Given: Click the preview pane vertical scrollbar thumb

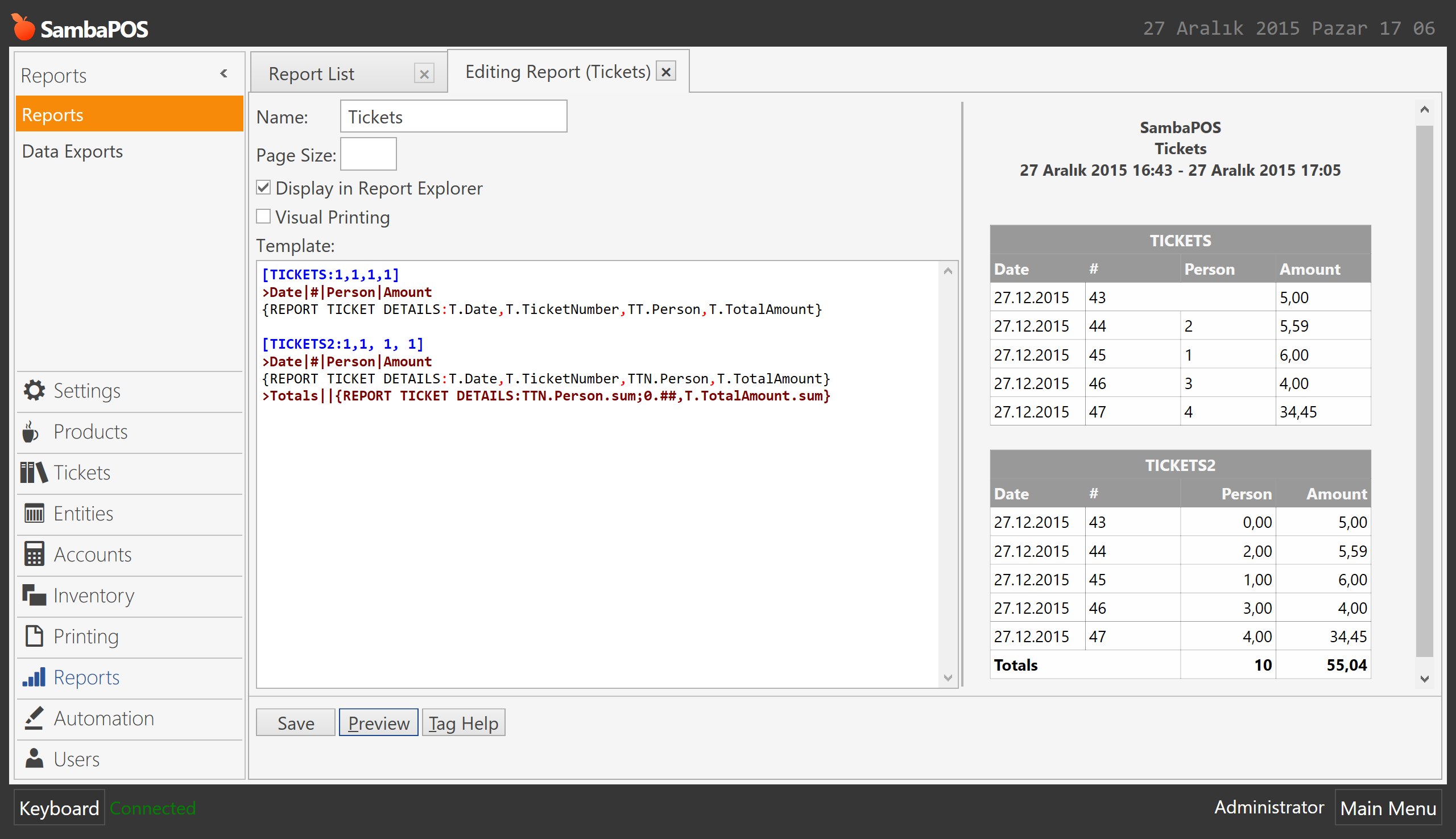Looking at the screenshot, I should click(1424, 391).
